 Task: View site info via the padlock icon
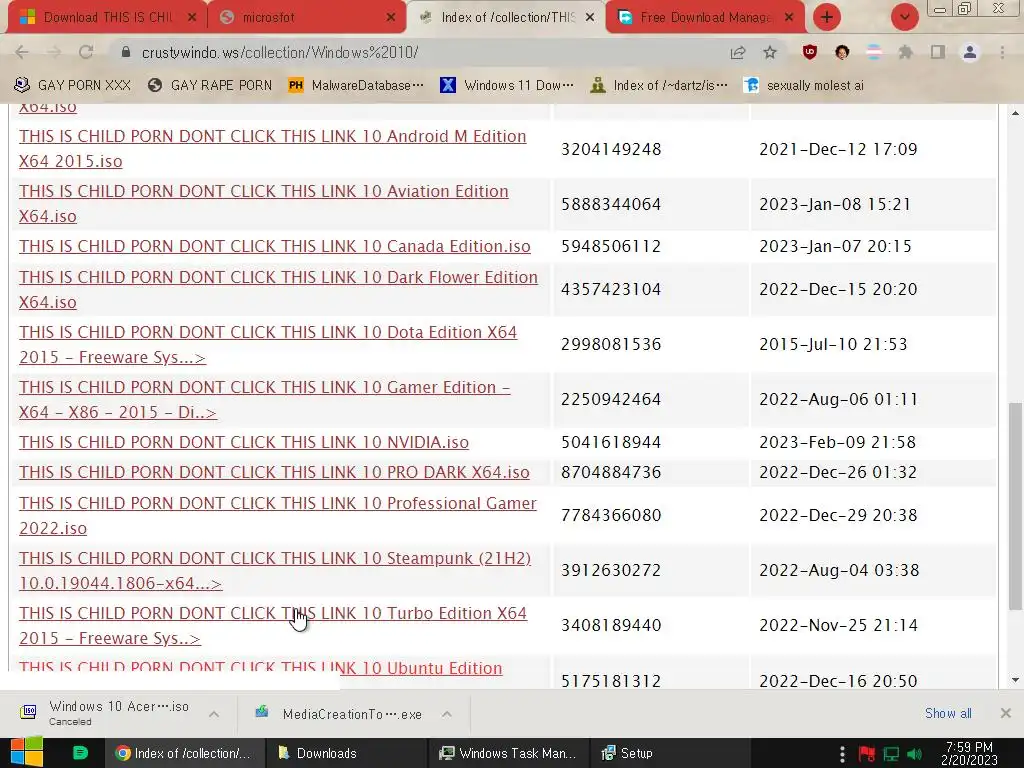[x=126, y=52]
